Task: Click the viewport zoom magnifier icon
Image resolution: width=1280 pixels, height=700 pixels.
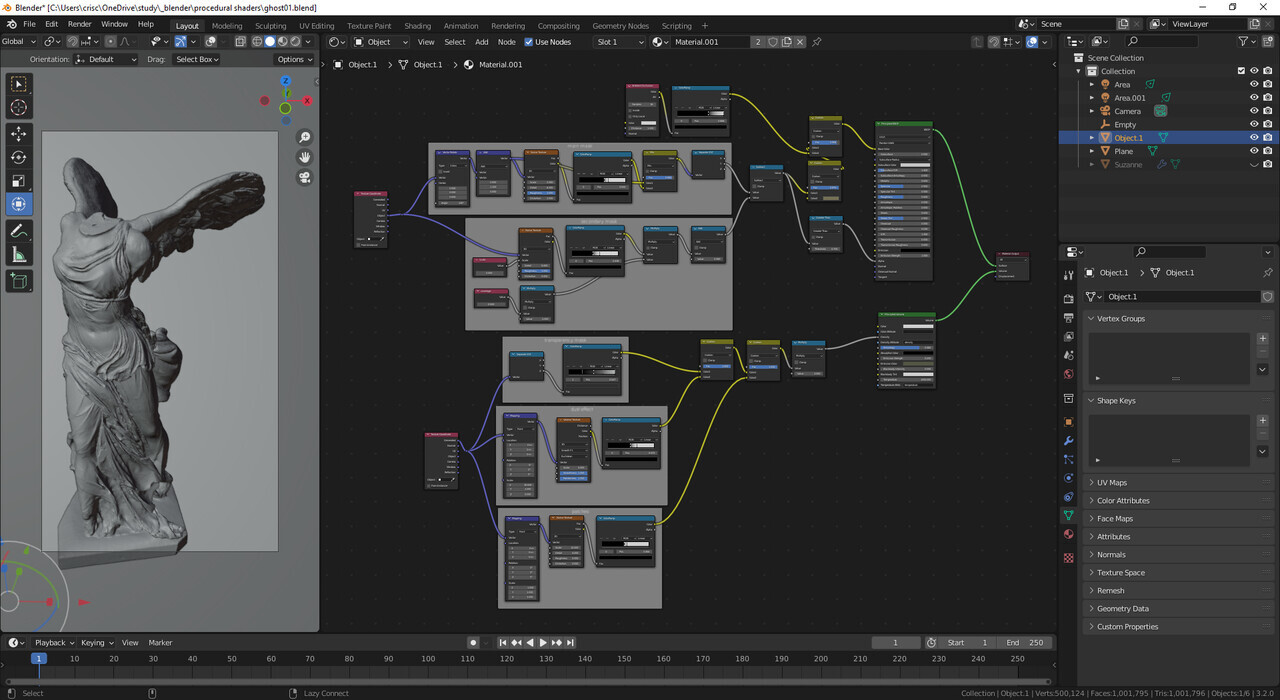Action: (x=304, y=138)
